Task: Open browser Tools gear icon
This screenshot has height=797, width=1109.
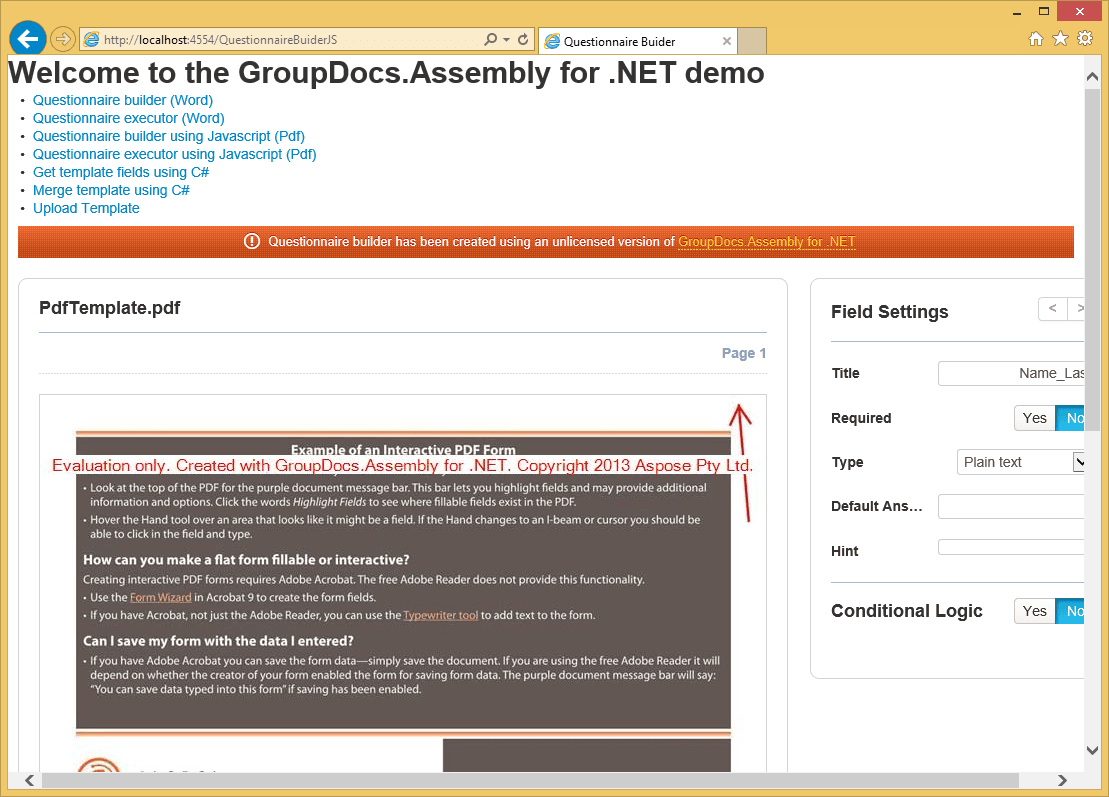Action: pos(1085,38)
